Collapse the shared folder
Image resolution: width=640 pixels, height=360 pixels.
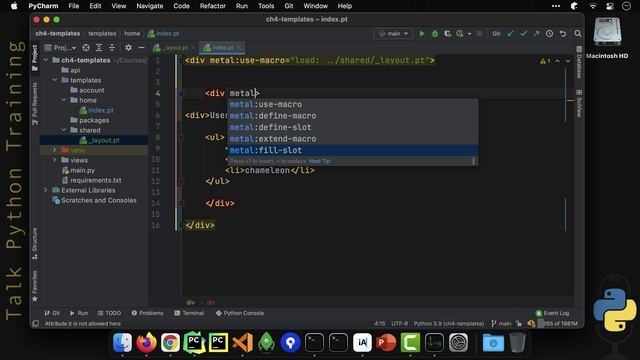(64, 130)
